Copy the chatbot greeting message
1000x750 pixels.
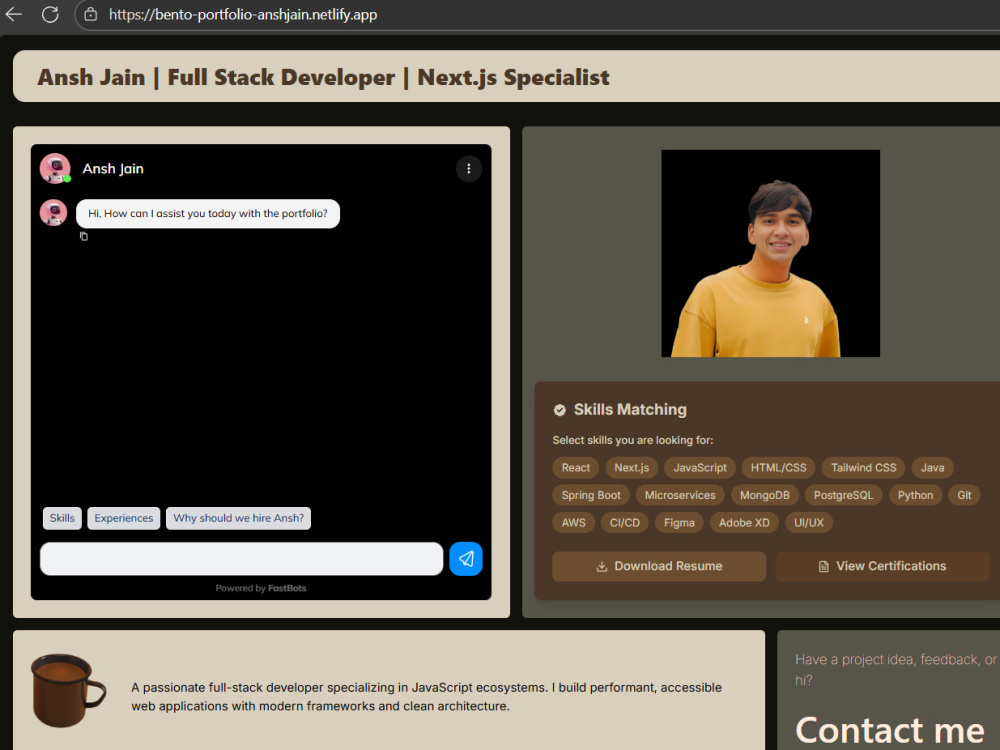click(84, 237)
